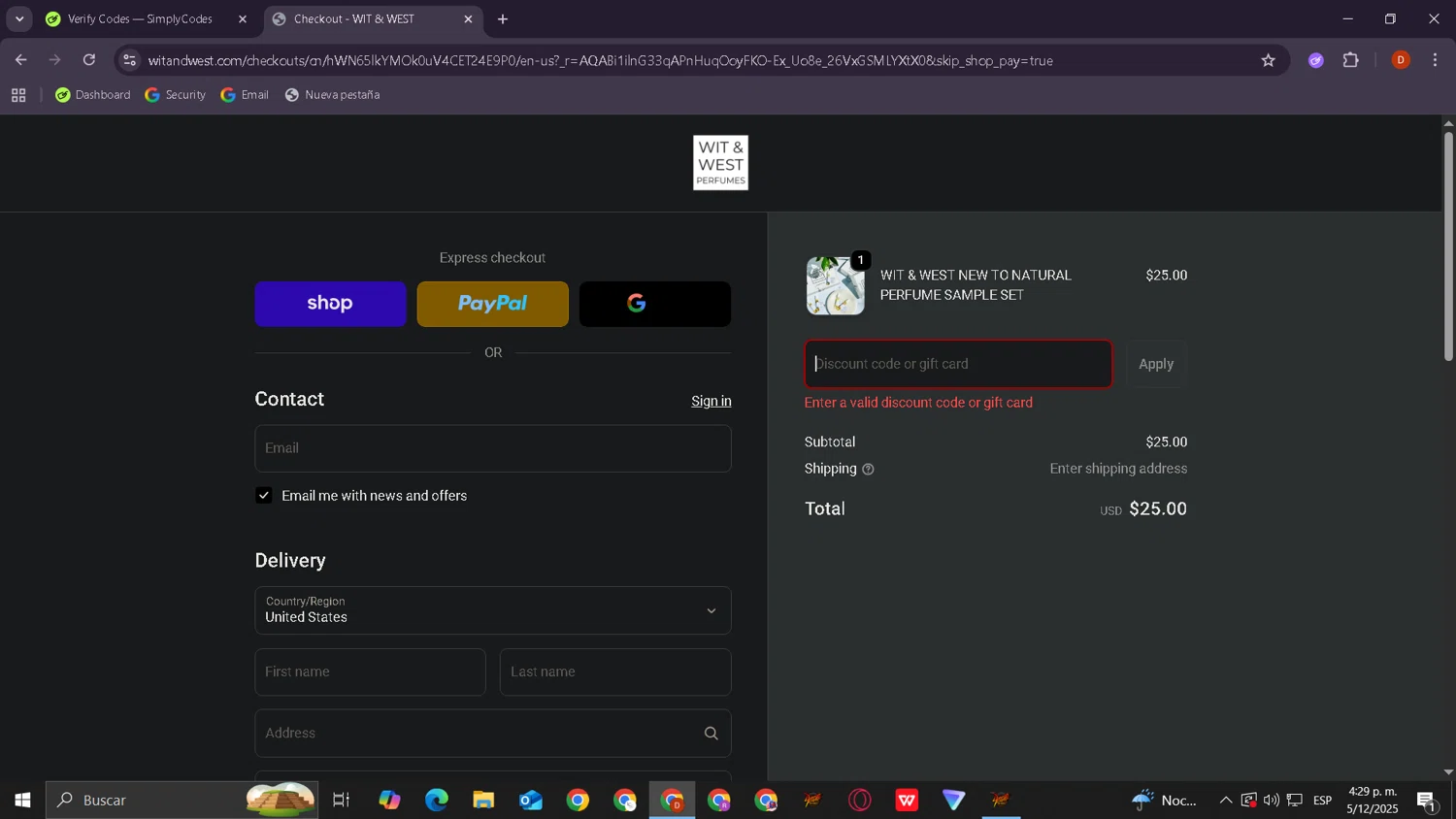Show hidden system tray icons

click(x=1225, y=801)
